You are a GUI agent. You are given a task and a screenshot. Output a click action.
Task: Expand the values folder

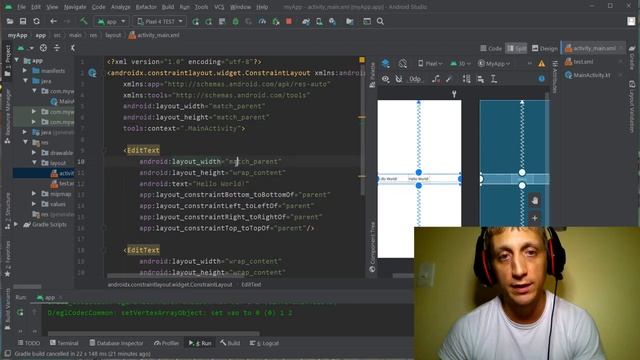(34, 204)
